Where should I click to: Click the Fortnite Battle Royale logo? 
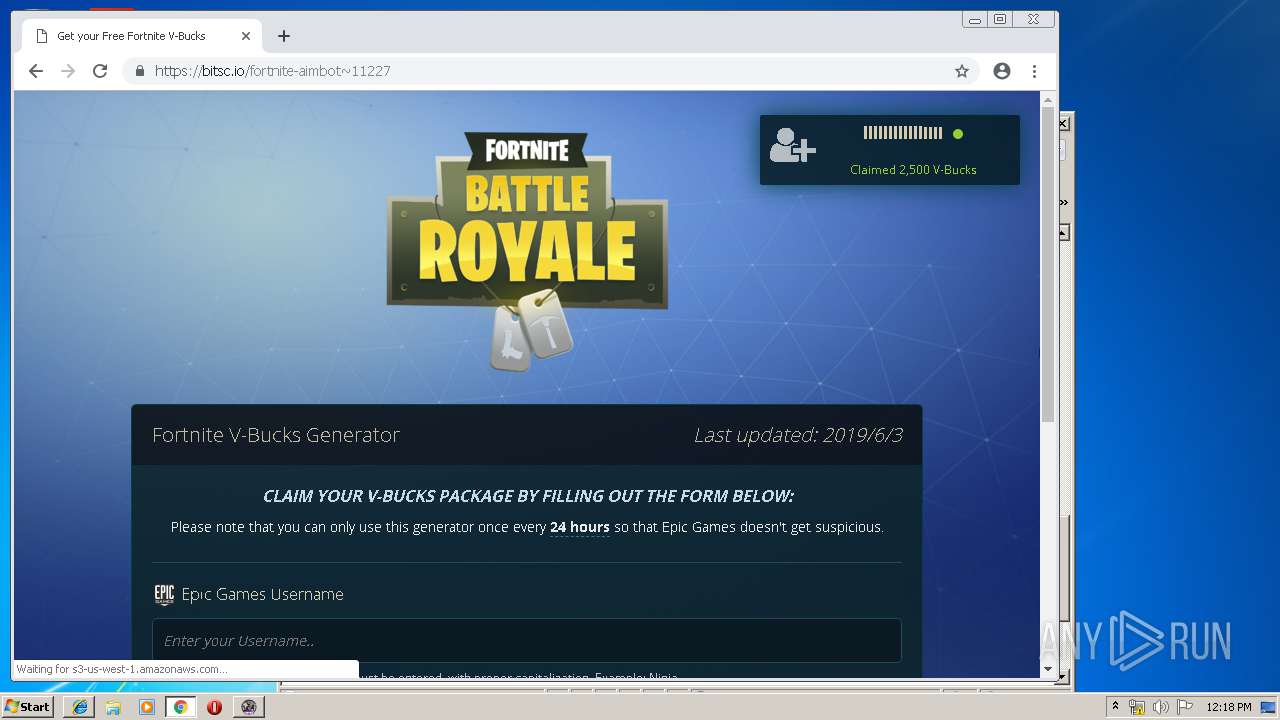coord(527,251)
